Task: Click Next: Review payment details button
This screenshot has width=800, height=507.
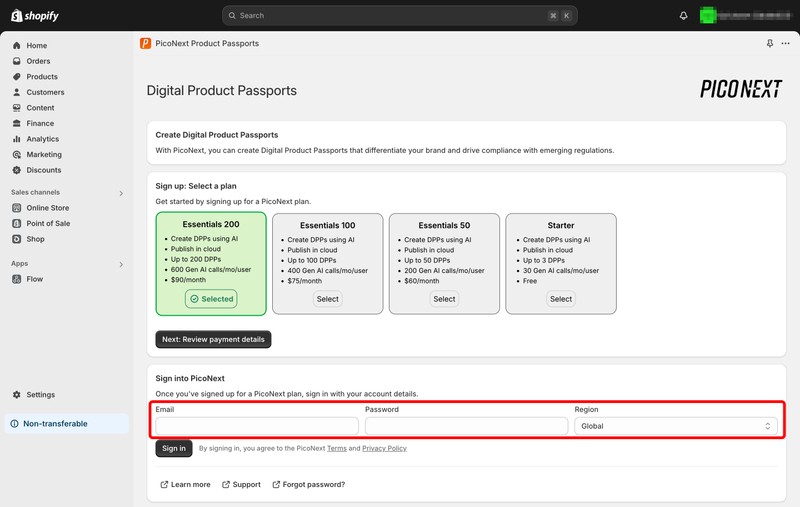Action: (x=213, y=339)
